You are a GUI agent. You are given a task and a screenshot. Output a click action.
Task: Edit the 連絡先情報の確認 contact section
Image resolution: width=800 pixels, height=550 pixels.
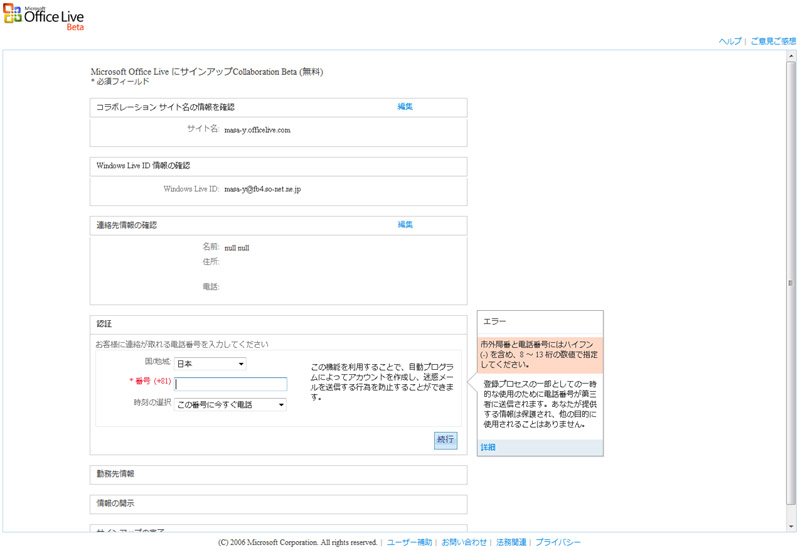405,224
